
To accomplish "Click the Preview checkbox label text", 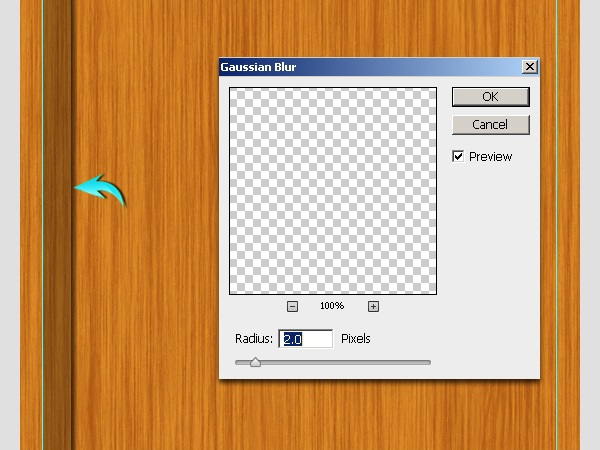I will [490, 157].
